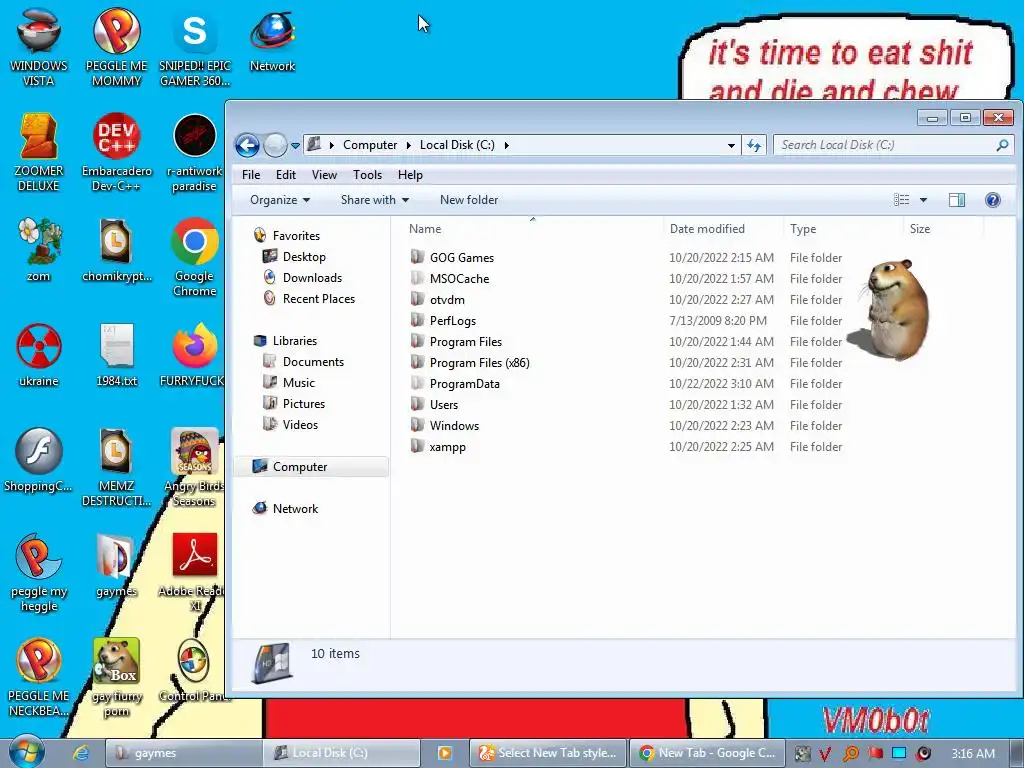The height and width of the screenshot is (768, 1024).
Task: Select the xampp folder
Action: pyautogui.click(x=447, y=447)
